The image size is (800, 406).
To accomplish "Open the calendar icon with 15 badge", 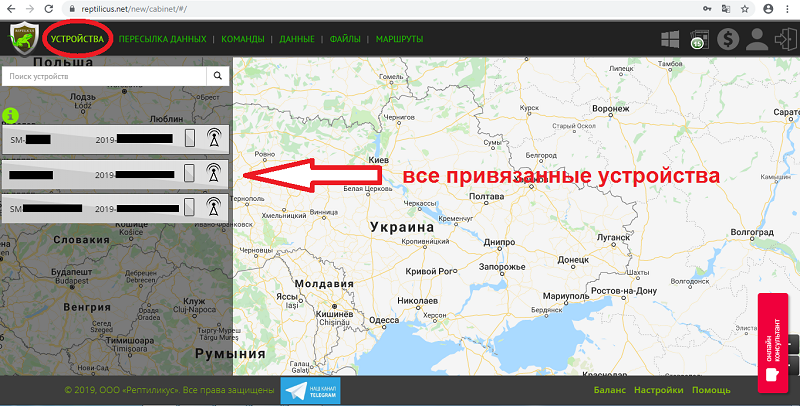I will click(699, 39).
